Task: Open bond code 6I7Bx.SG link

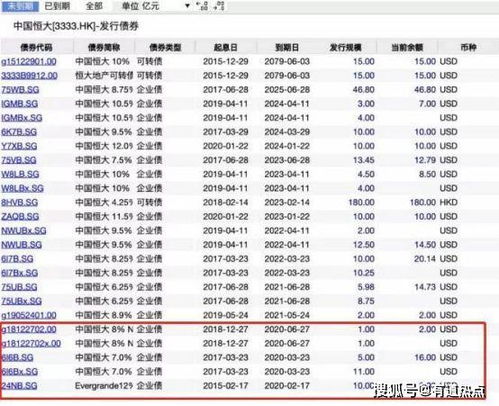Action: pyautogui.click(x=19, y=273)
